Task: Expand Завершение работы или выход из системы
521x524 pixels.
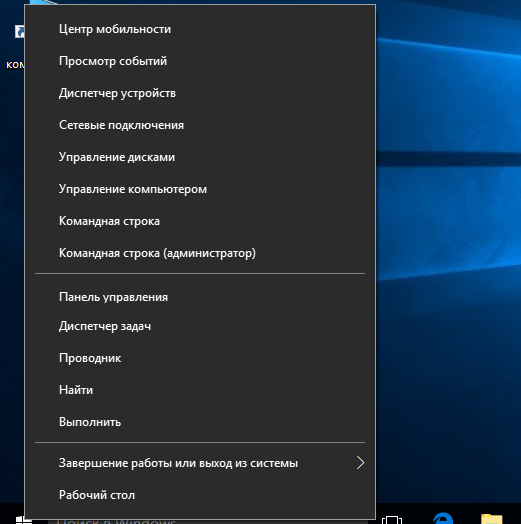Action: coord(200,463)
